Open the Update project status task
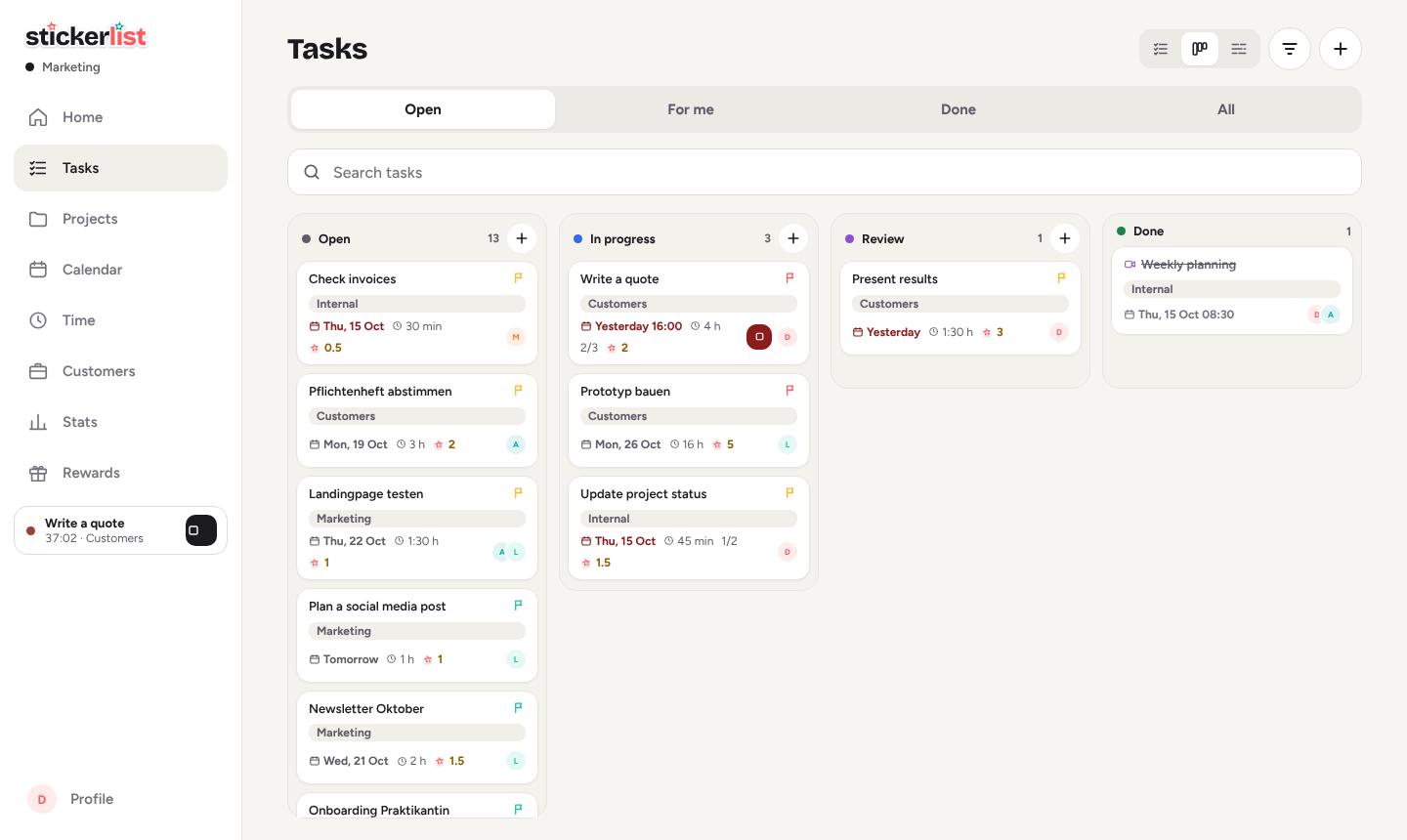The height and width of the screenshot is (840, 1407). click(689, 527)
